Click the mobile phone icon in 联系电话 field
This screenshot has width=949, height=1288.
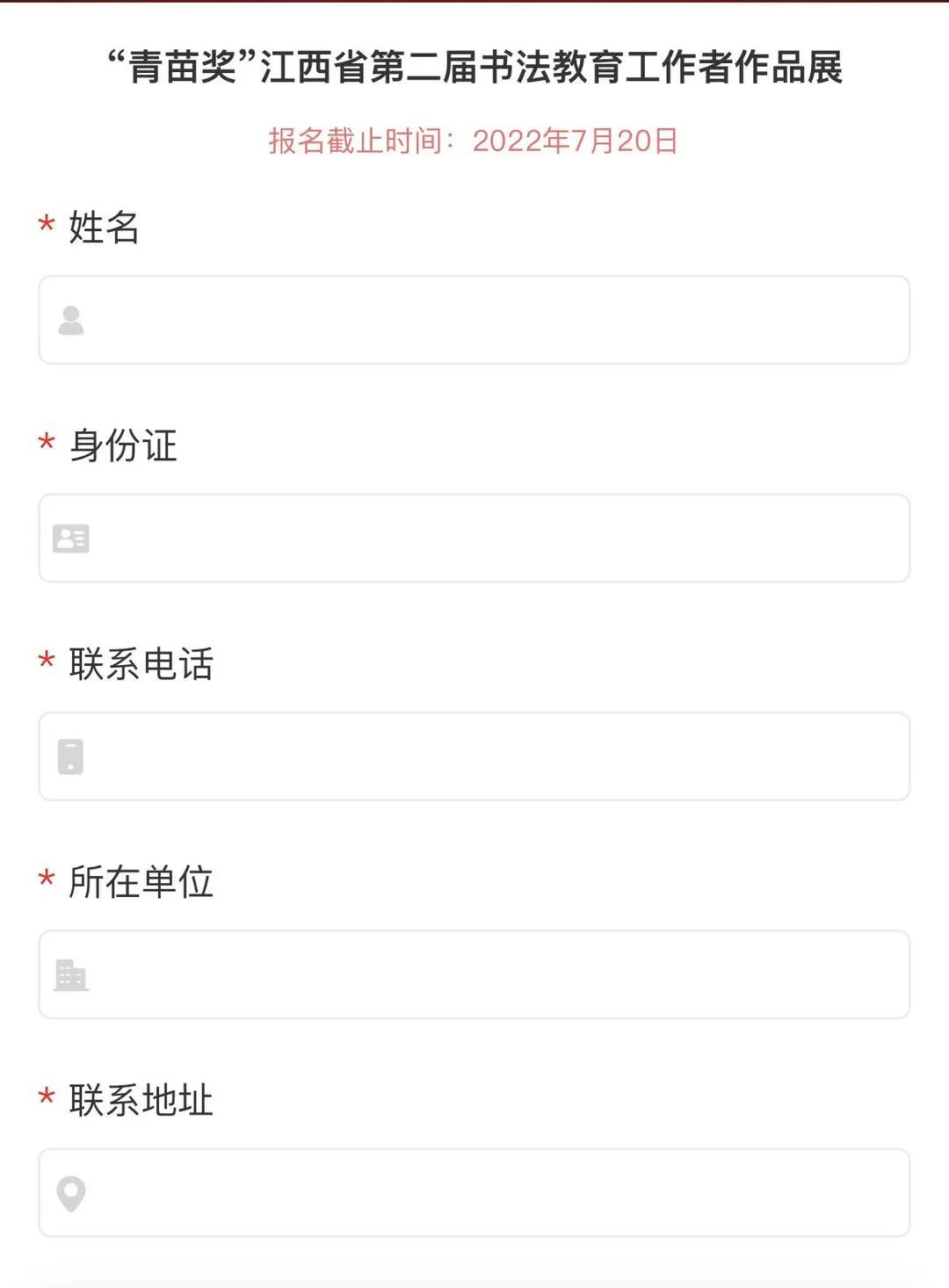coord(70,756)
